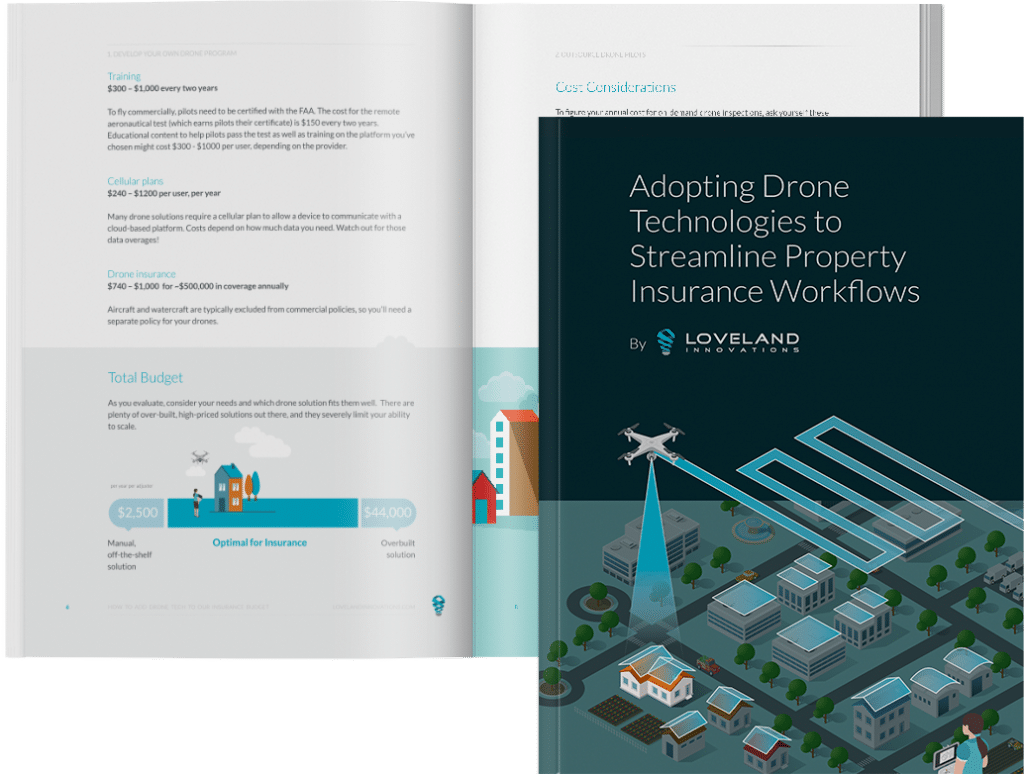Image resolution: width=1024 pixels, height=774 pixels.
Task: Click the "Optimal for Insurance" label
Action: coord(259,543)
